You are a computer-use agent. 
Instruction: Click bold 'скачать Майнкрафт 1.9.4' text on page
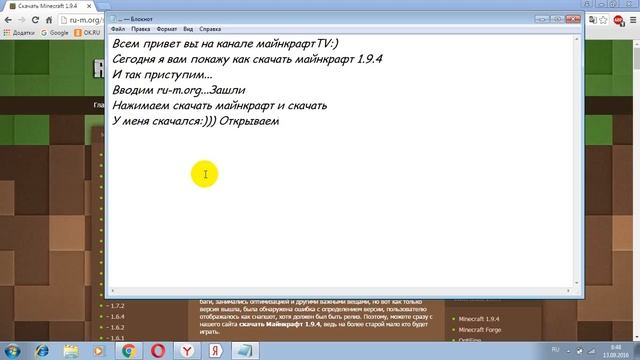point(280,324)
